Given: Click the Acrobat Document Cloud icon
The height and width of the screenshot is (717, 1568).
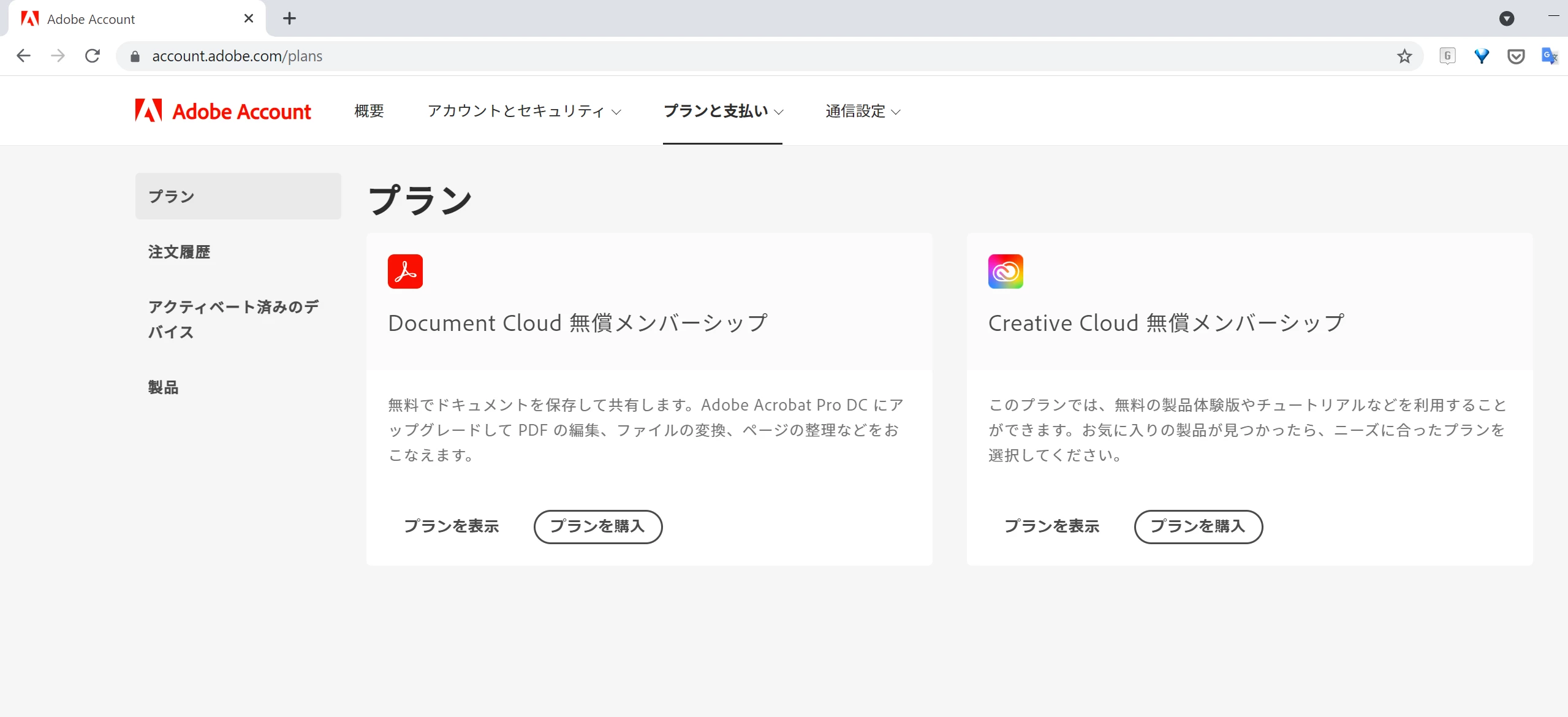Looking at the screenshot, I should (405, 271).
